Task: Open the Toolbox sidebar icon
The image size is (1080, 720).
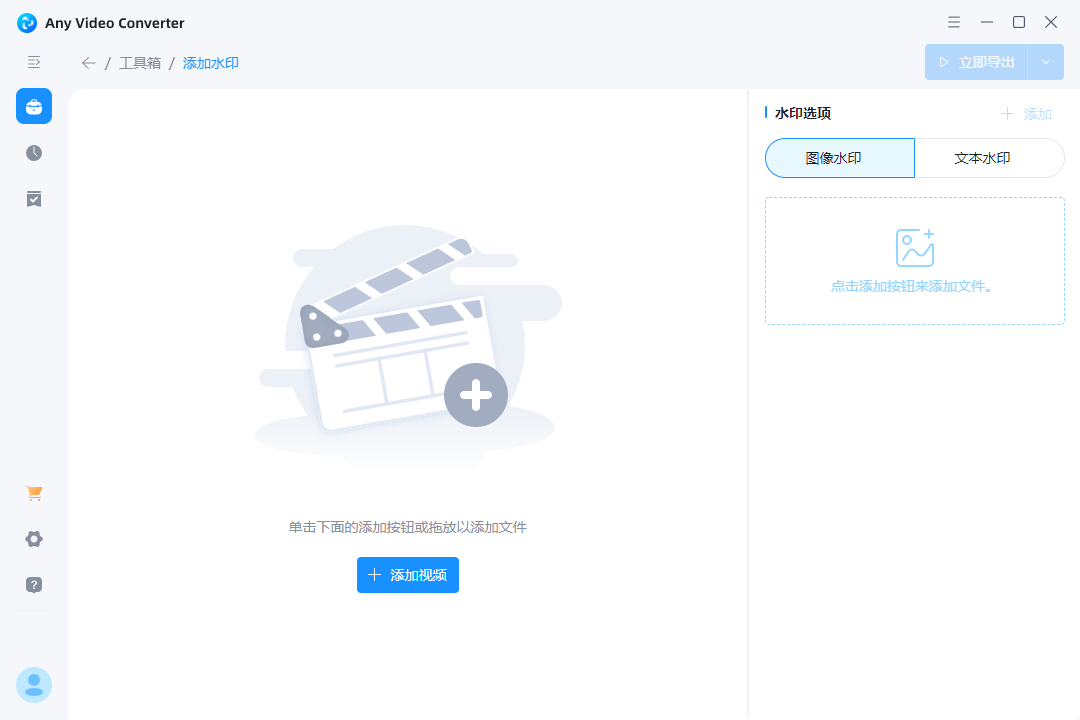Action: tap(33, 106)
